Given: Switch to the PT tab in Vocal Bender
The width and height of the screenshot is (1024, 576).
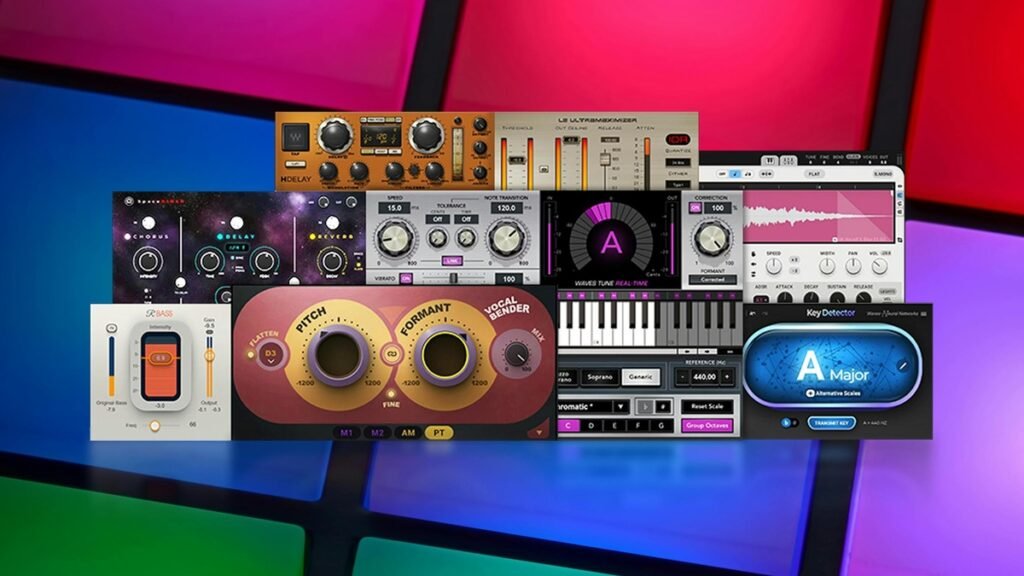Looking at the screenshot, I should pyautogui.click(x=438, y=431).
